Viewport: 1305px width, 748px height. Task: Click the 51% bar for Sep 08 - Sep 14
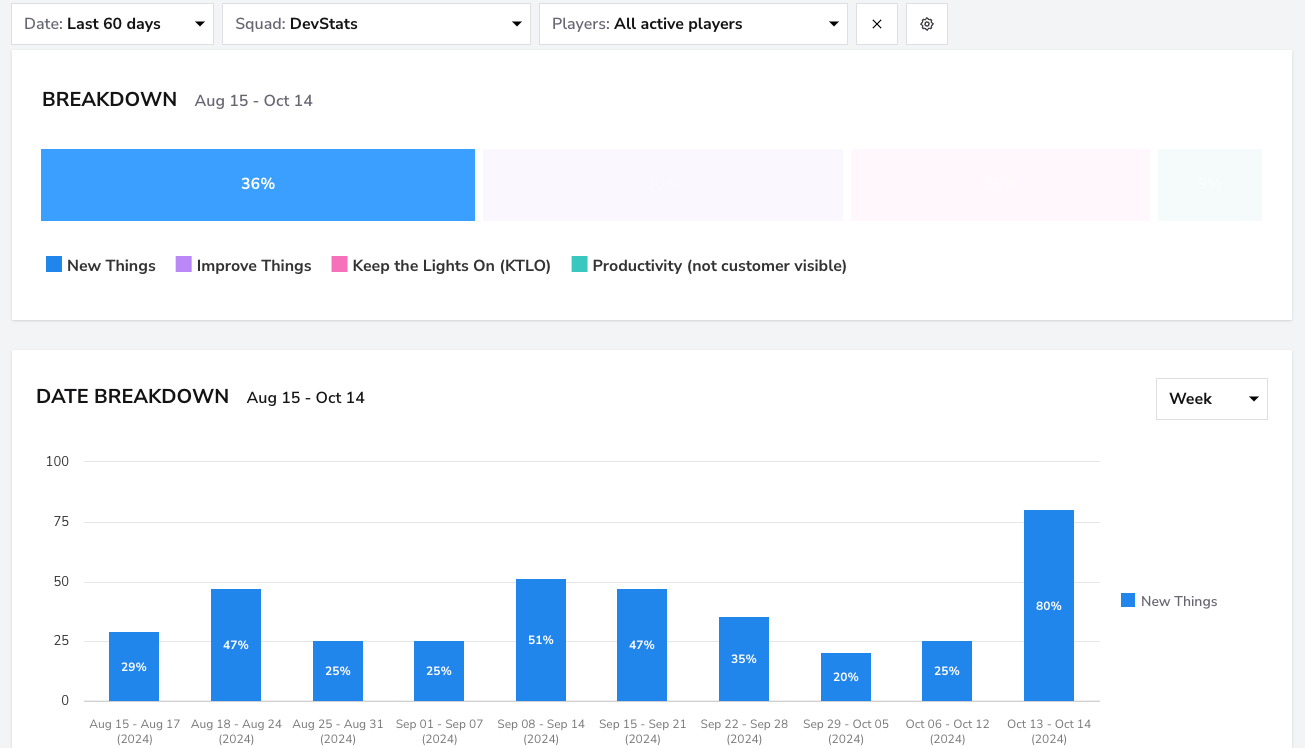click(541, 640)
